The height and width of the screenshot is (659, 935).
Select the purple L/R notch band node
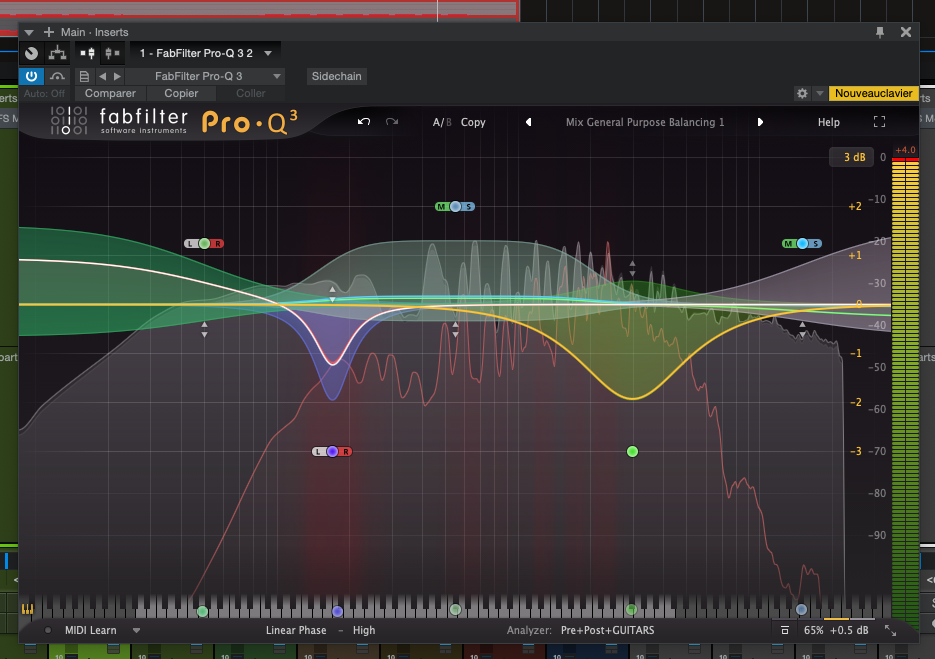click(x=332, y=451)
